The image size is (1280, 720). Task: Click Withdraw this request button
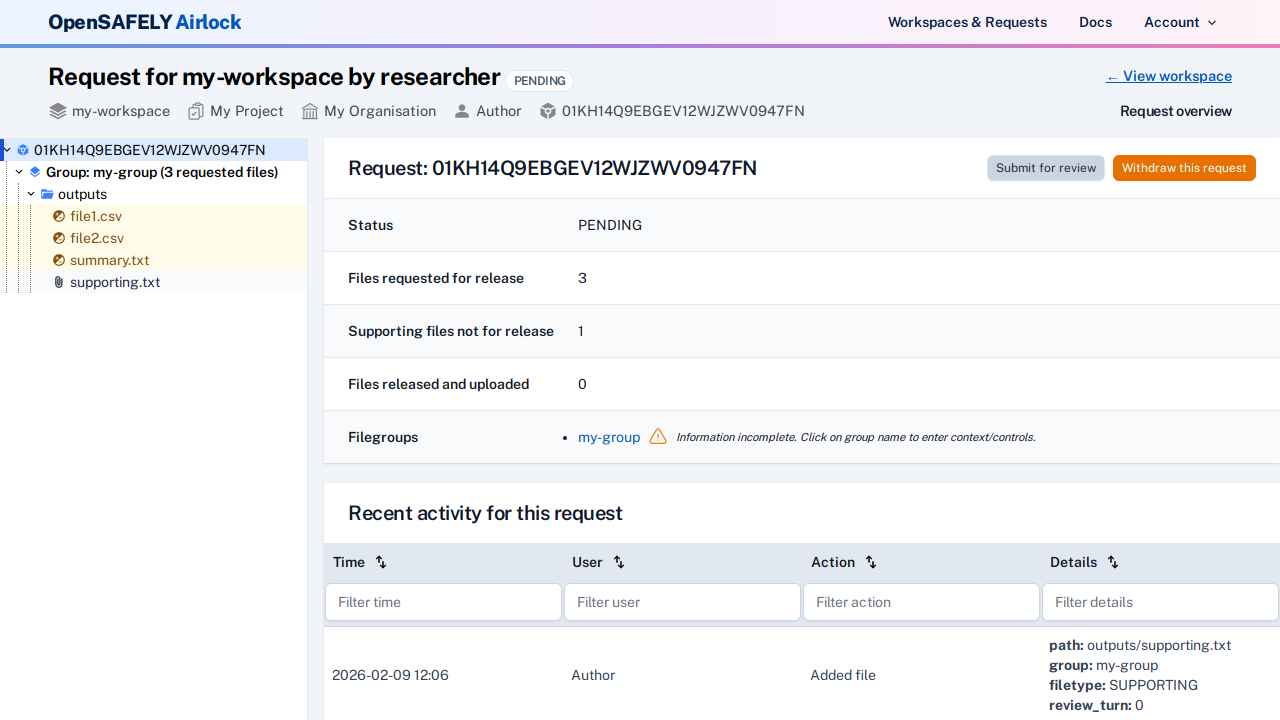point(1184,168)
